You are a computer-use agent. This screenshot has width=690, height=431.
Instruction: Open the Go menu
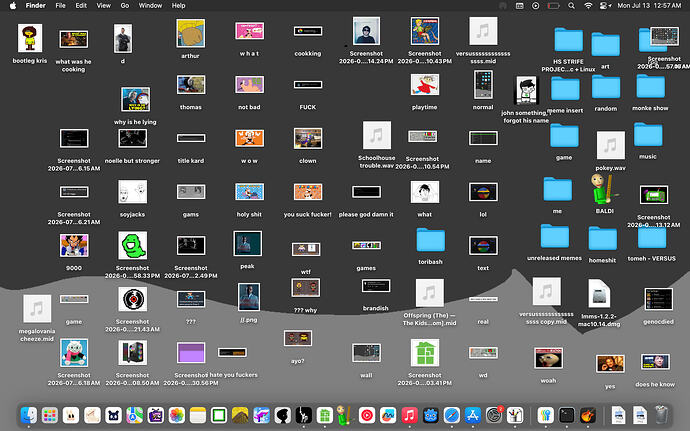tap(125, 6)
